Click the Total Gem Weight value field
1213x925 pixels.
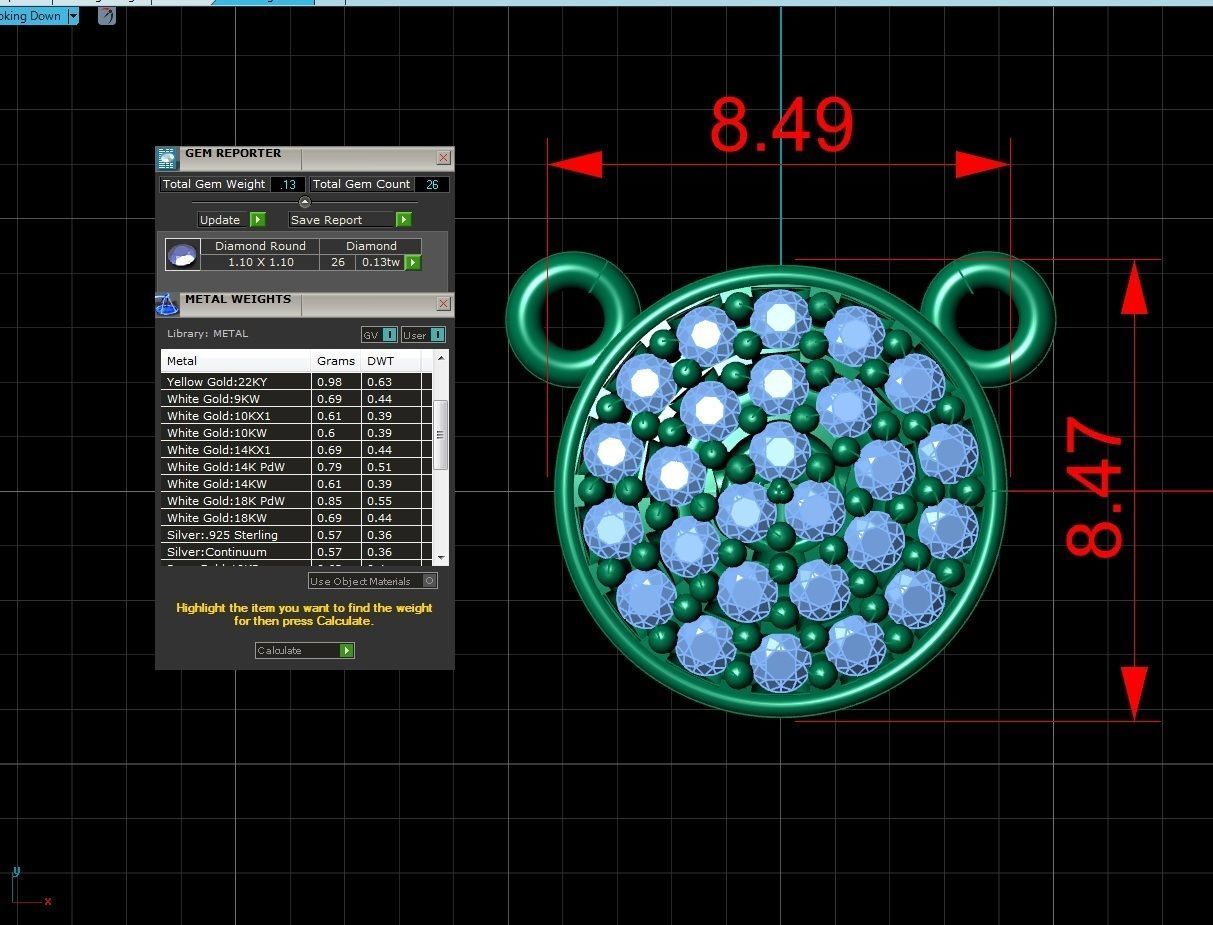click(x=288, y=184)
